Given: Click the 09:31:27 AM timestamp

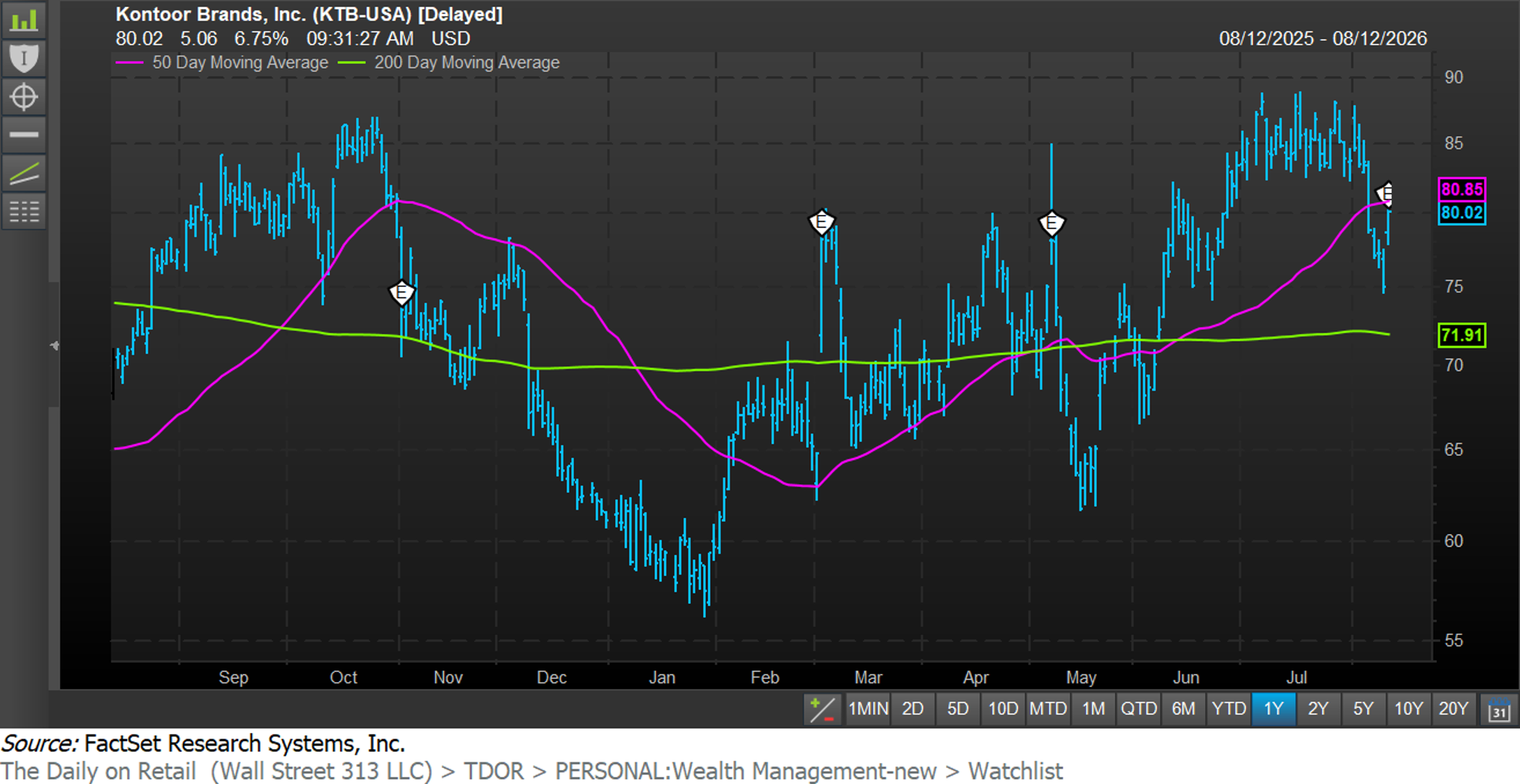Looking at the screenshot, I should coord(360,39).
